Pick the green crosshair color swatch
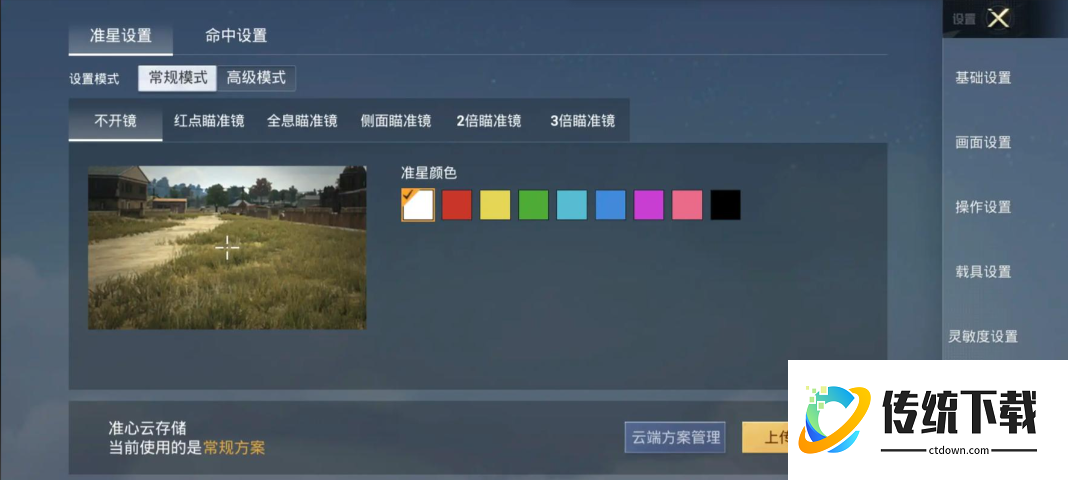 533,205
